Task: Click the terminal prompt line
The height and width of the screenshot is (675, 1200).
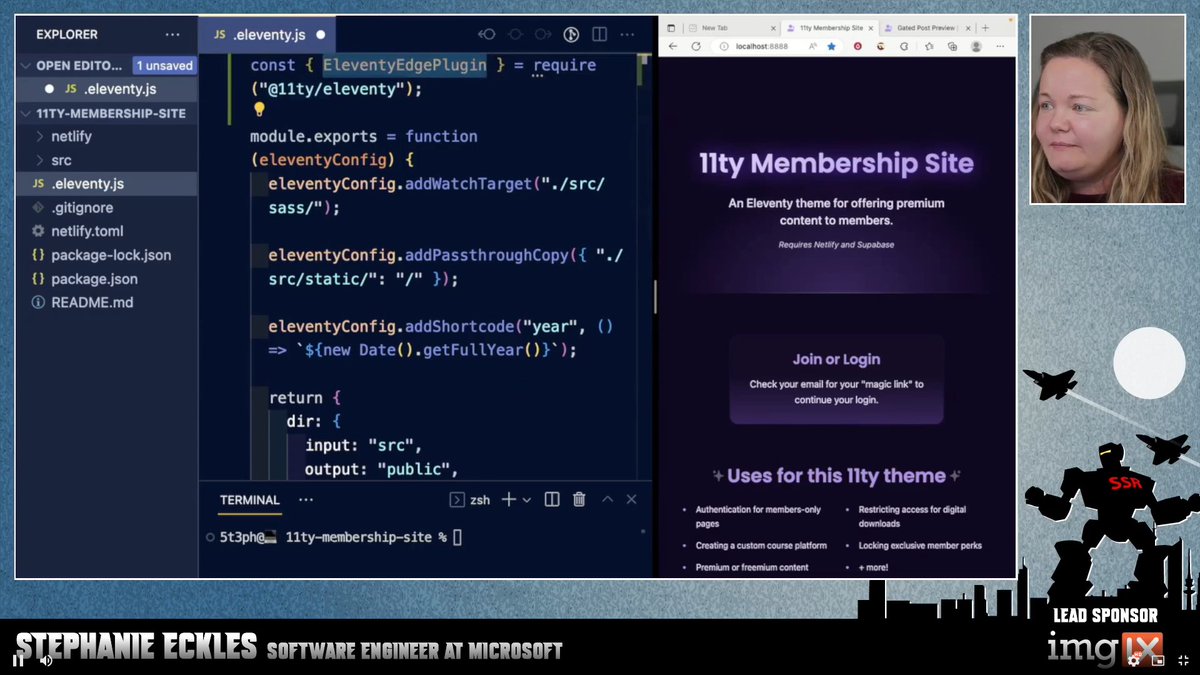Action: pos(333,537)
